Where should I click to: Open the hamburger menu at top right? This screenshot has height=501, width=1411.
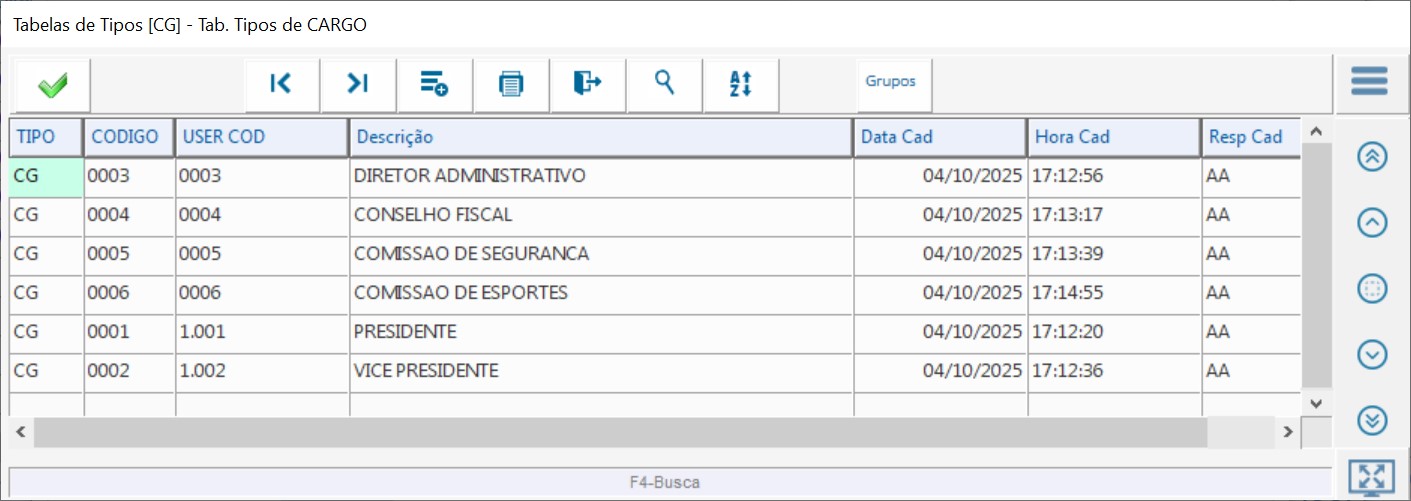click(1369, 82)
